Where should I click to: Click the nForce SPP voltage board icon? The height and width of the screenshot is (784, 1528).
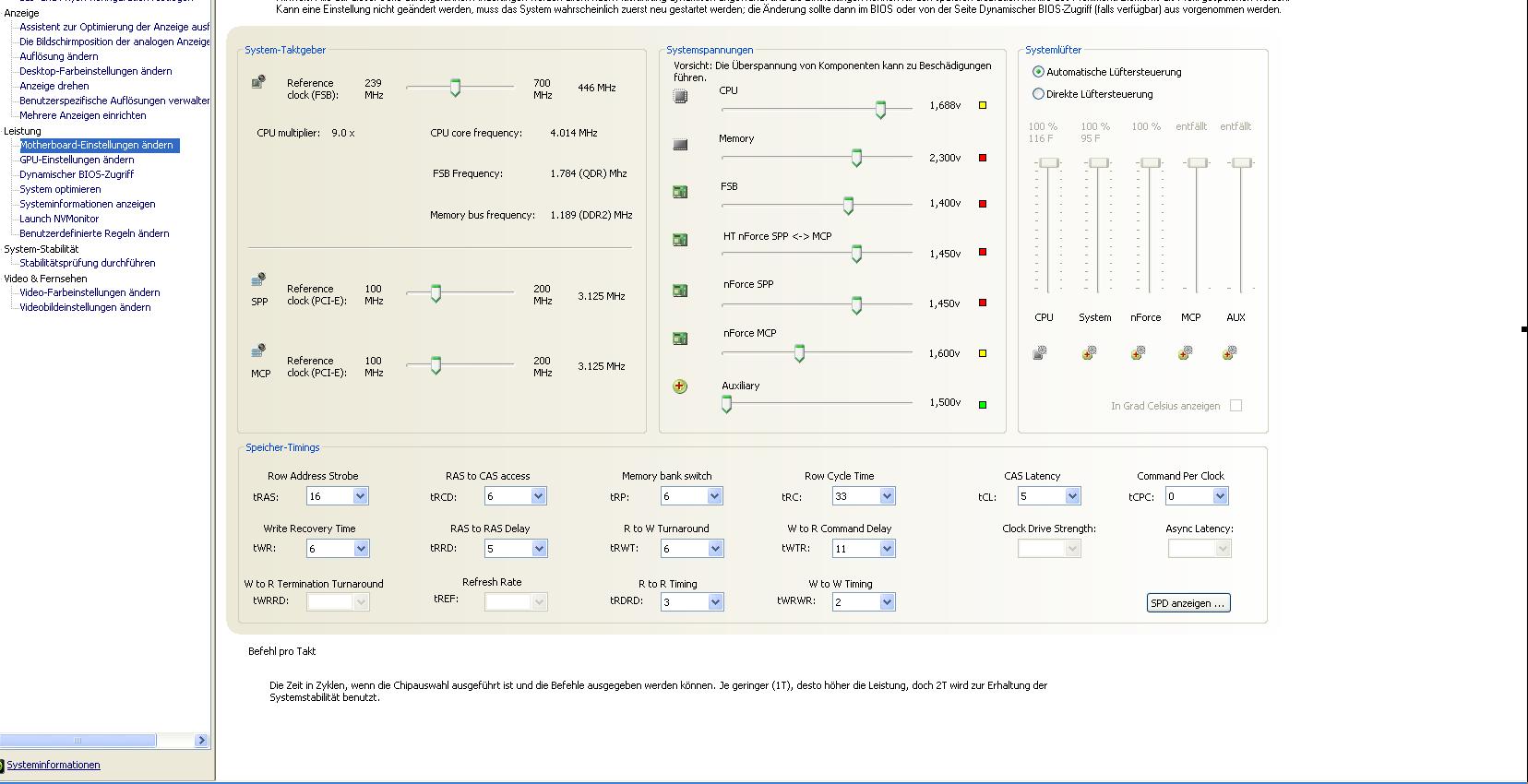coord(681,291)
